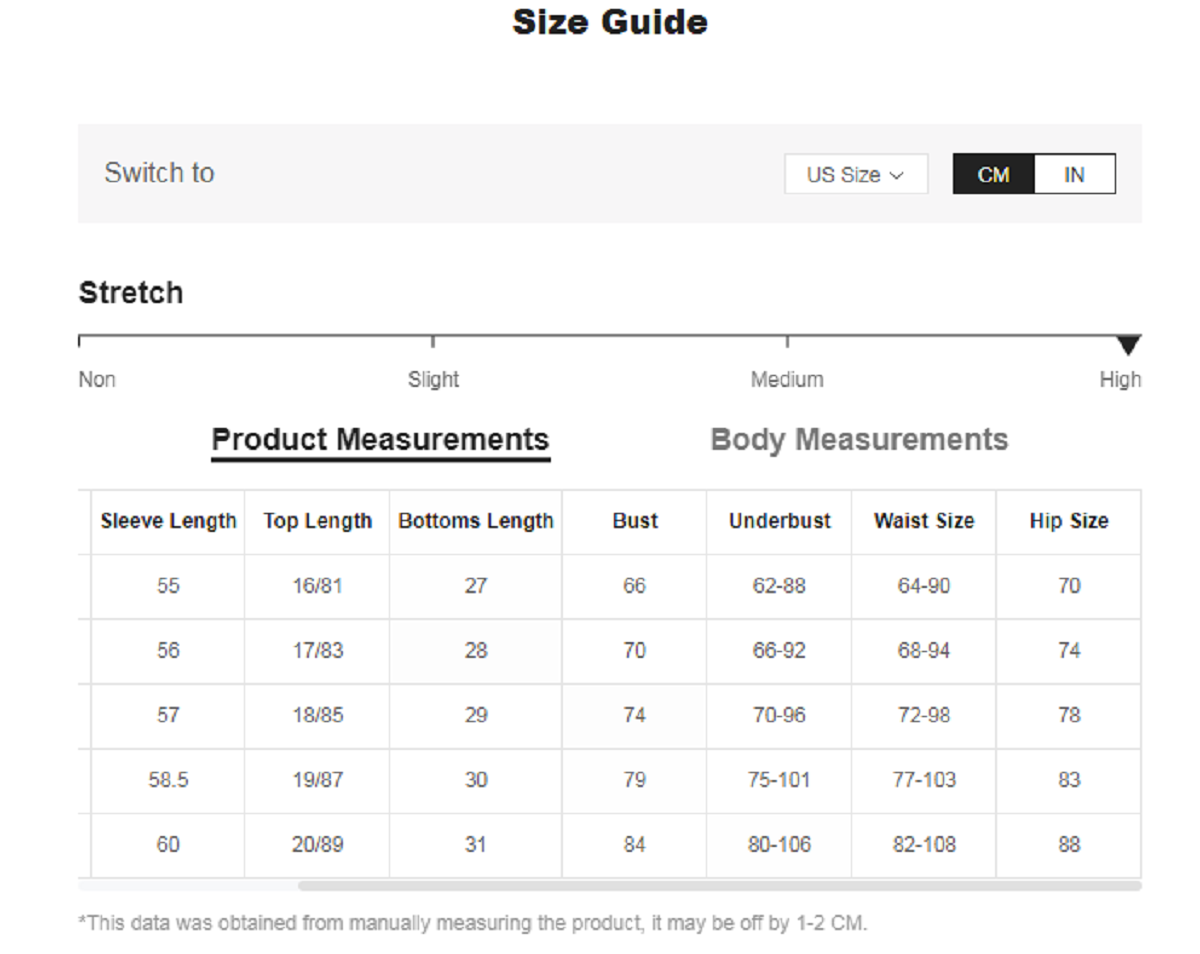1200x954 pixels.
Task: Select the Product Measurements tab
Action: point(380,440)
